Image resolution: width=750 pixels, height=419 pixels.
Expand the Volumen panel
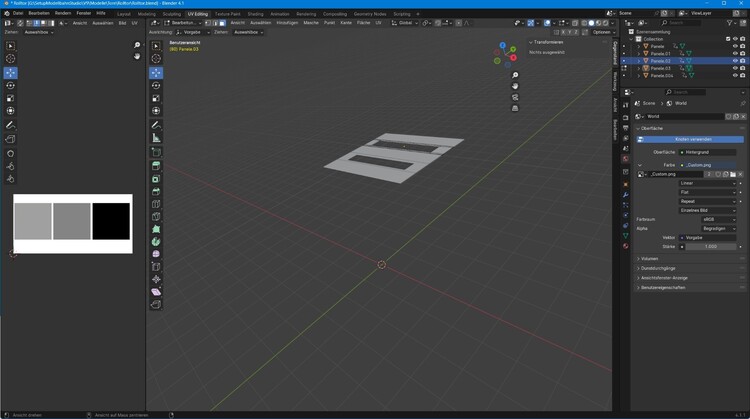point(650,258)
